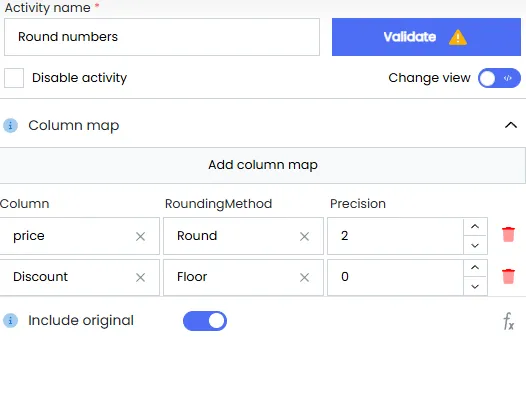Click the Activity name input field
The image size is (526, 405).
162,37
